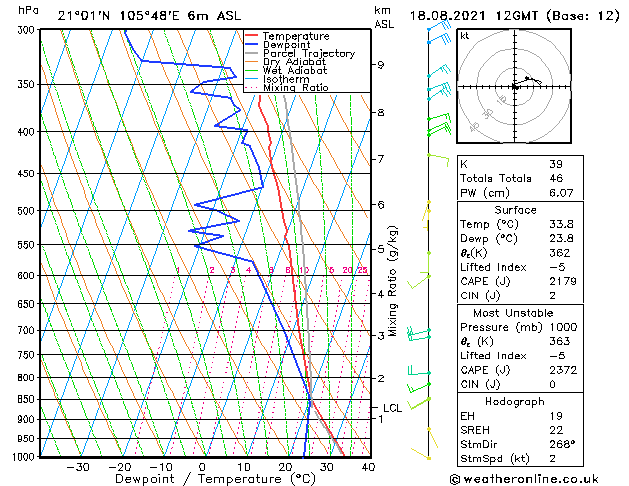
Task: Click the 850 hPa pressure label
Action: tap(28, 399)
